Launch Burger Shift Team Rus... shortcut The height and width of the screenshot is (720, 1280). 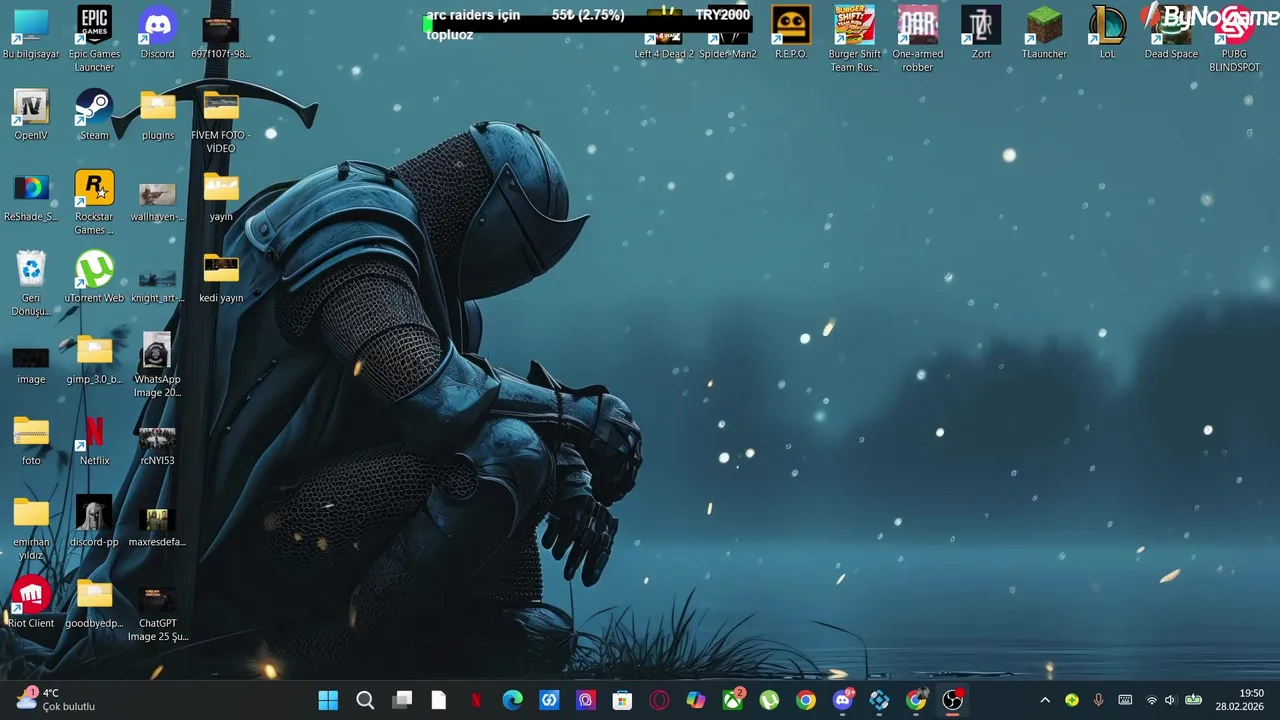tap(854, 39)
